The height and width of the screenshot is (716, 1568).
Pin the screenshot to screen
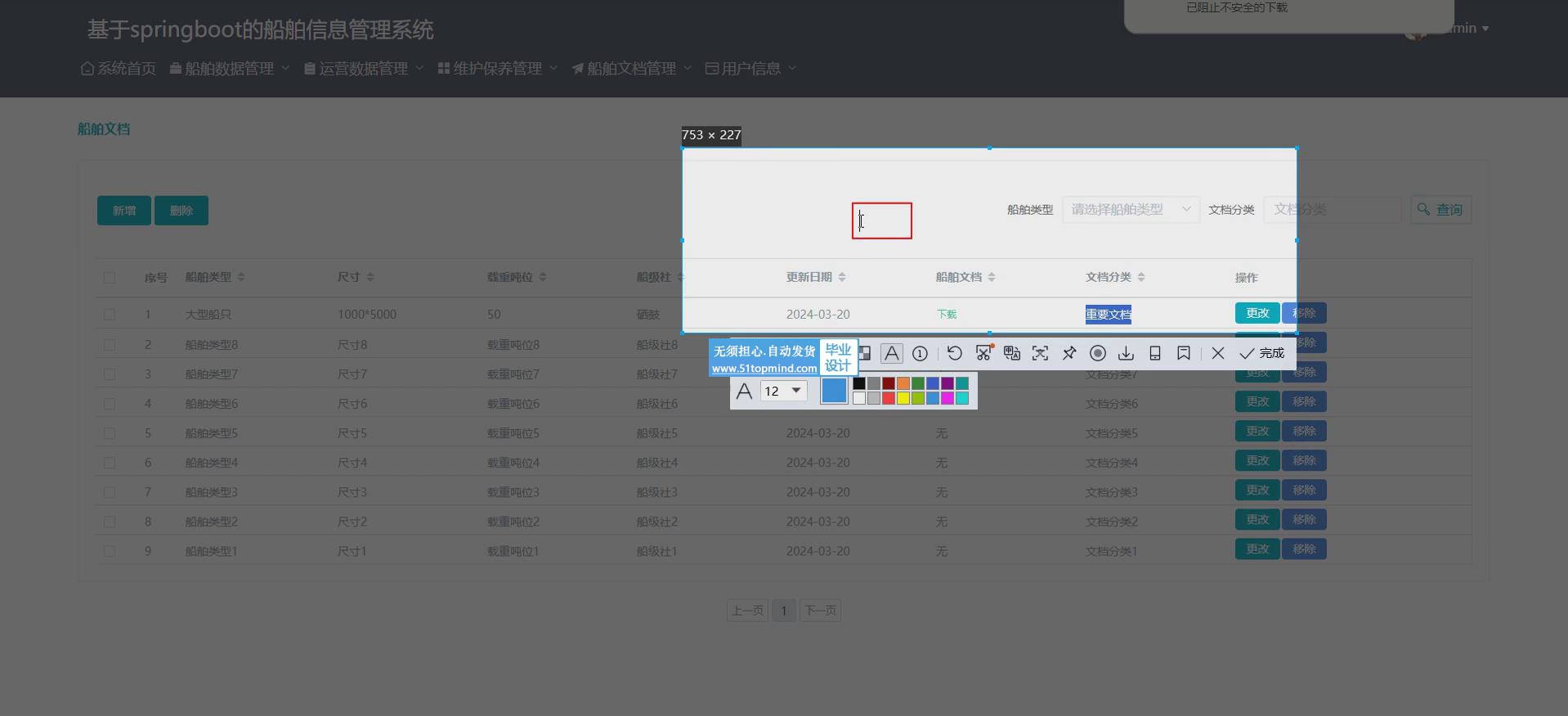1069,353
